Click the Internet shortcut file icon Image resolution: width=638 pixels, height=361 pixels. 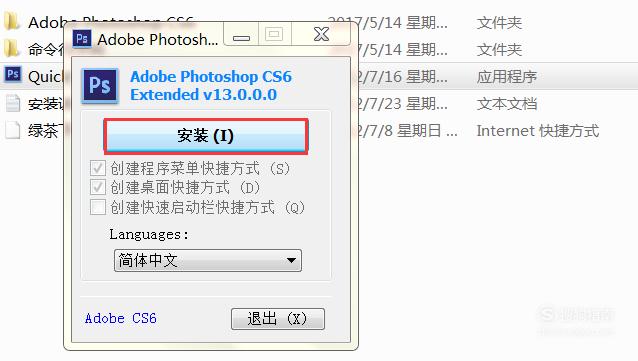(x=13, y=130)
